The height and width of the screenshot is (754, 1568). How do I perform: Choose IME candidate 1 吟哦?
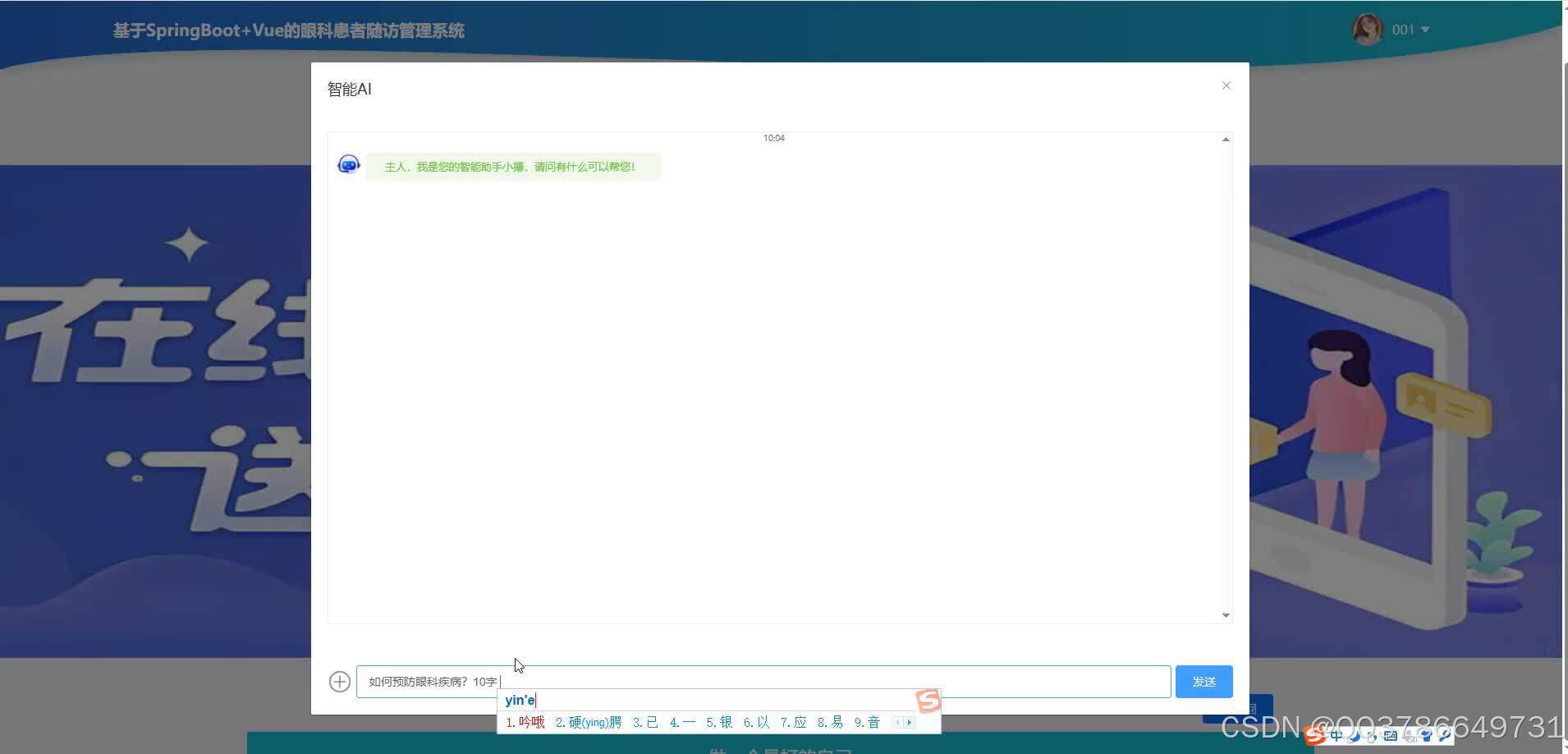click(525, 723)
